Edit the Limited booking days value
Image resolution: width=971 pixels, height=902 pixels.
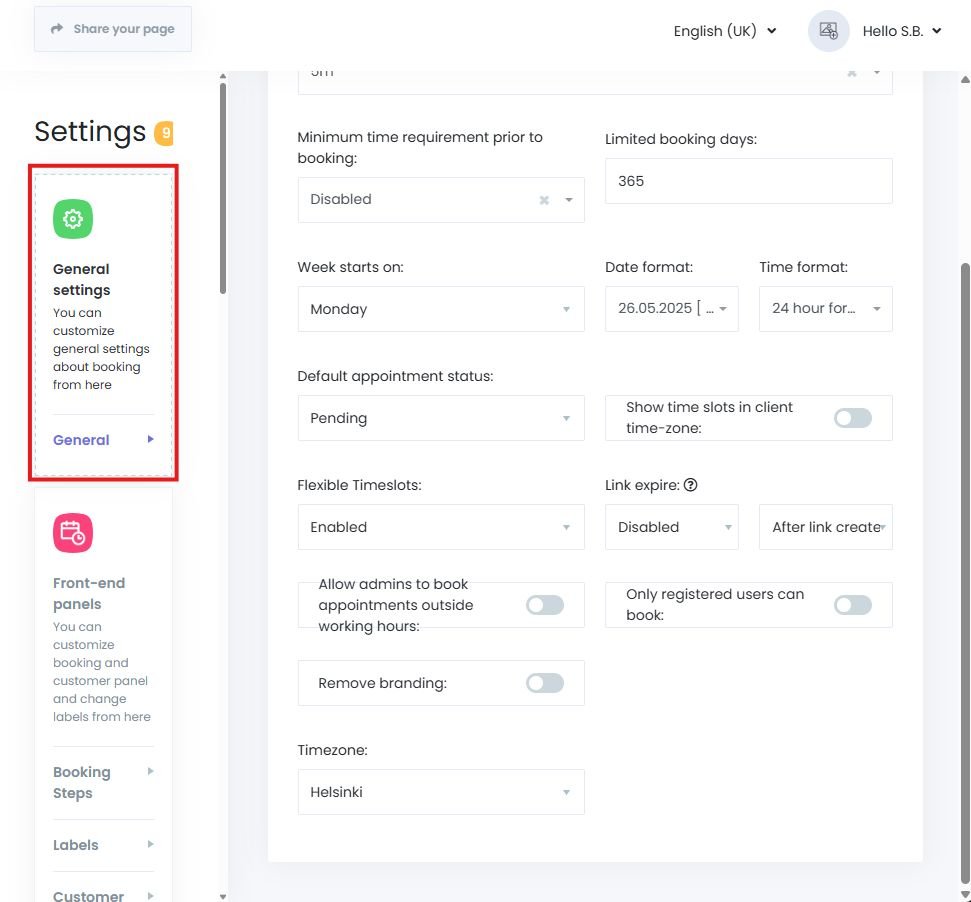(748, 181)
